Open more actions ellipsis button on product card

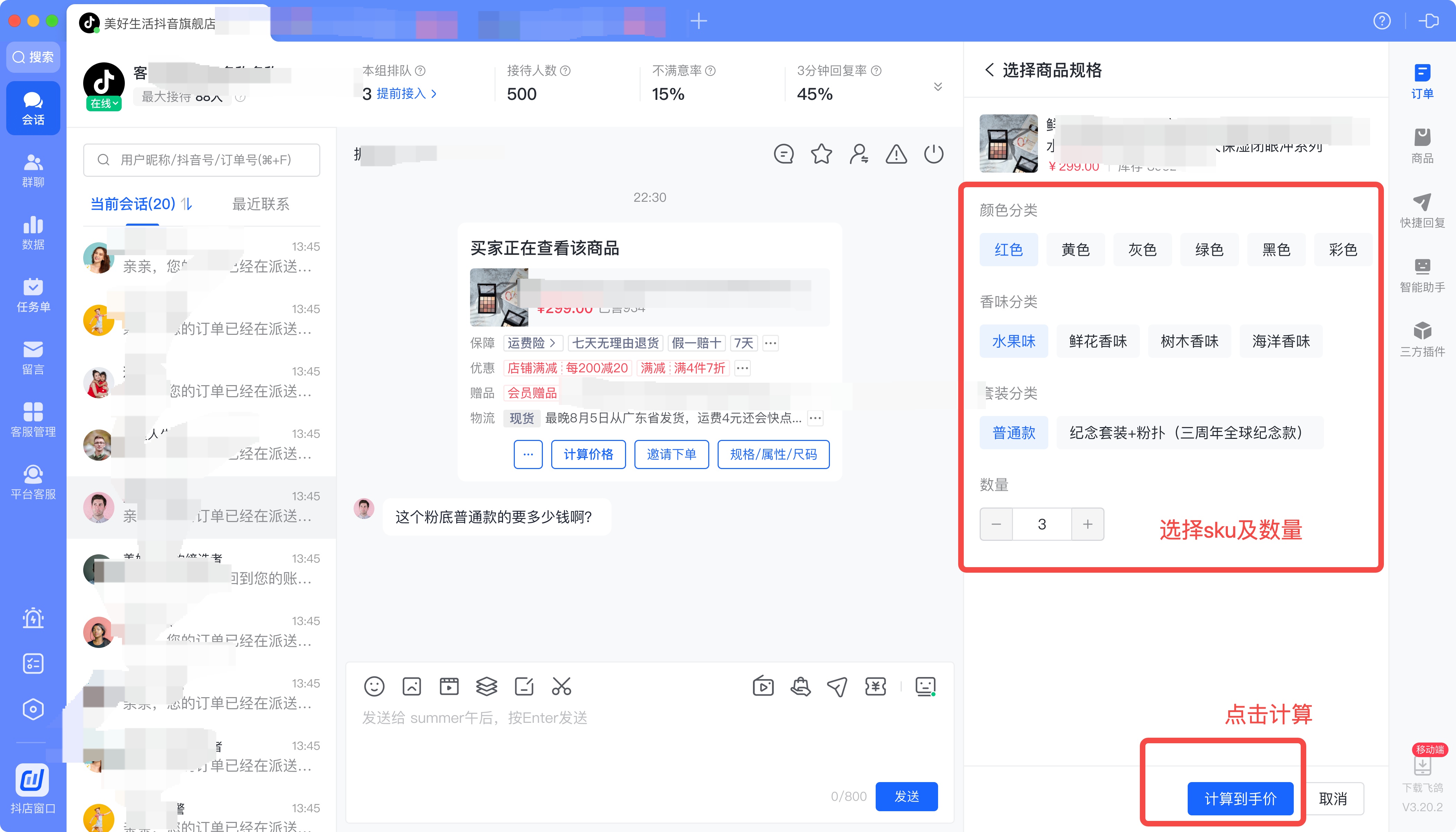528,454
